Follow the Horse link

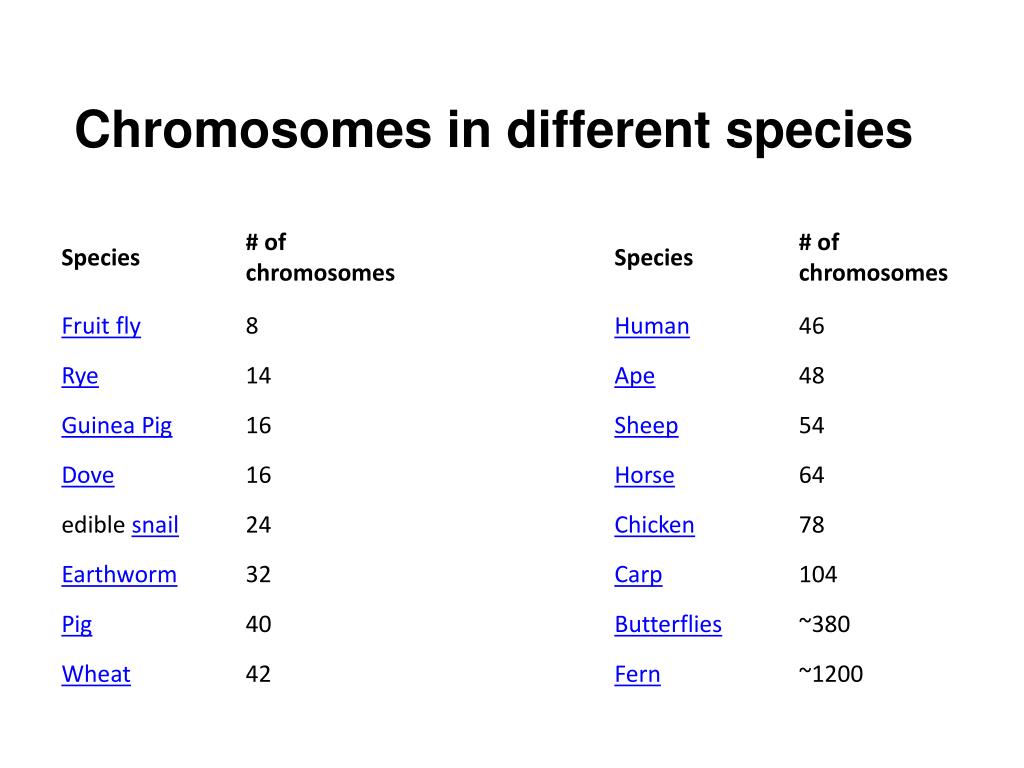(645, 475)
